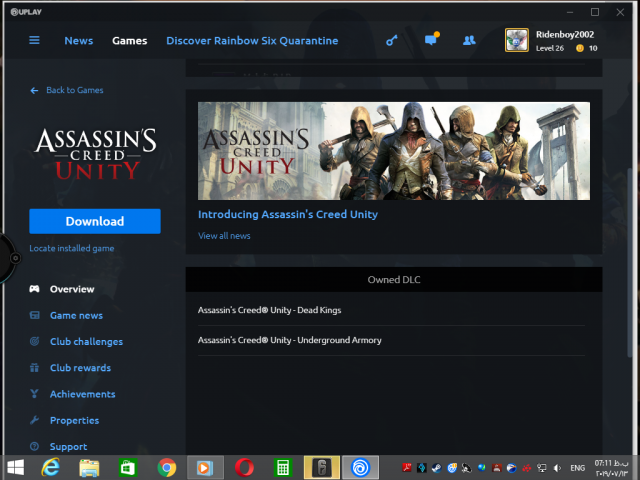Select Achievements in the sidebar
Screen dimensions: 640x480
pyautogui.click(x=82, y=394)
